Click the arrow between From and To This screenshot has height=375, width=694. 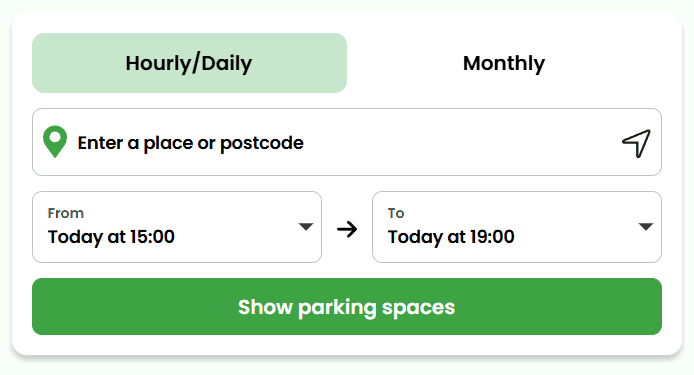[347, 229]
